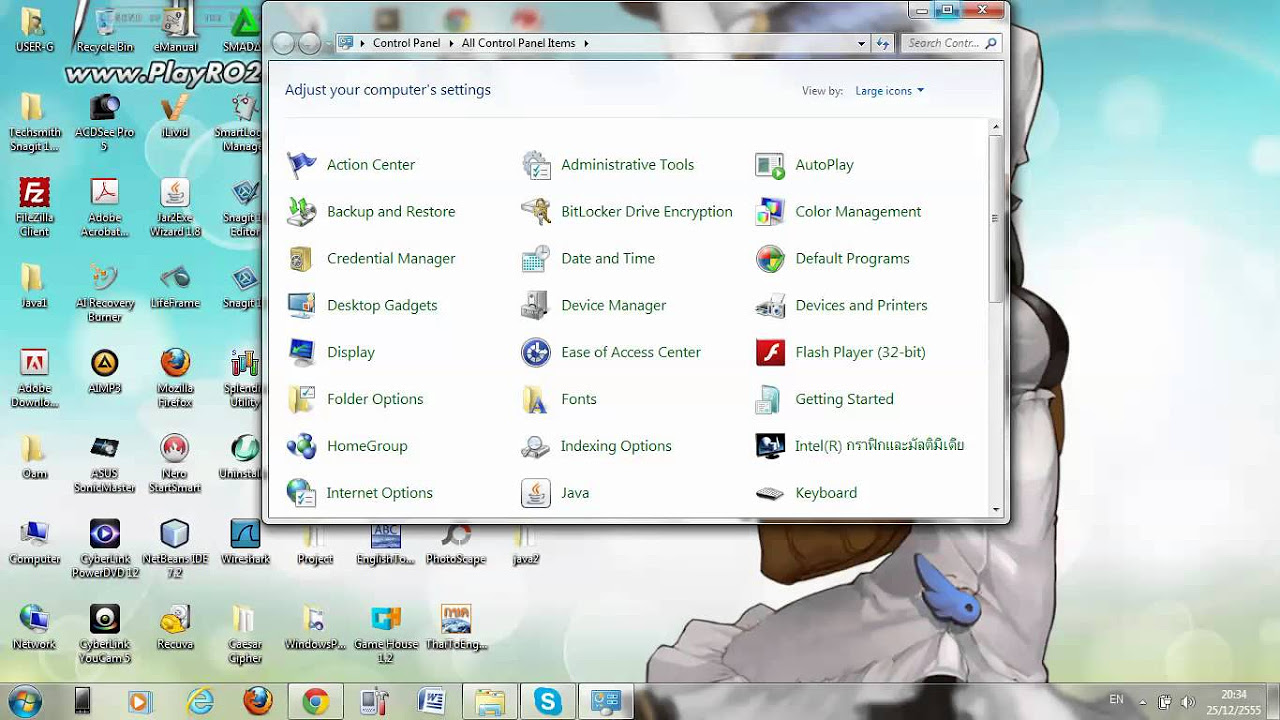This screenshot has width=1280, height=720.
Task: Open Color Management icon
Action: click(770, 212)
